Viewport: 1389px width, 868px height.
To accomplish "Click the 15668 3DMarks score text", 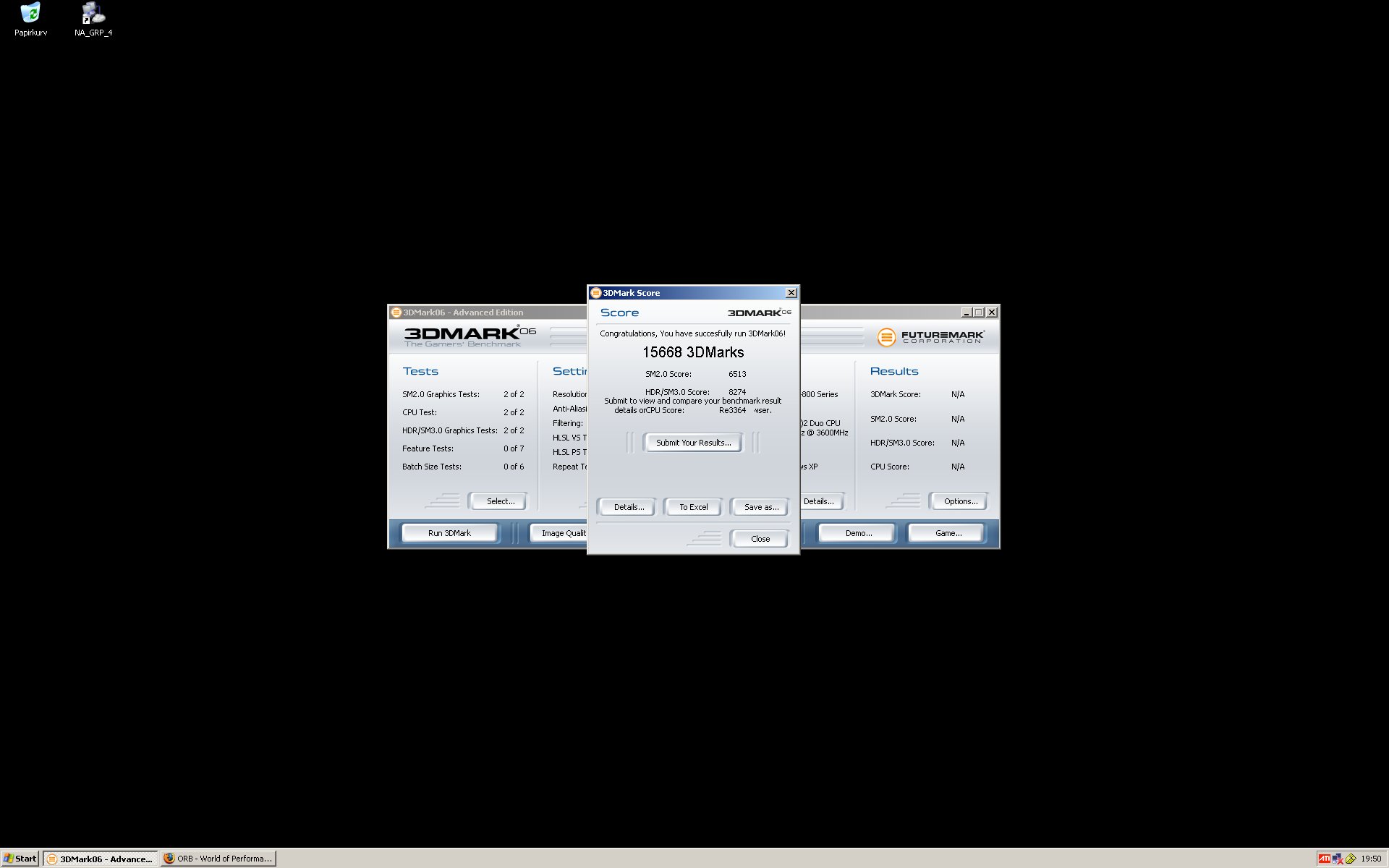I will click(x=693, y=352).
